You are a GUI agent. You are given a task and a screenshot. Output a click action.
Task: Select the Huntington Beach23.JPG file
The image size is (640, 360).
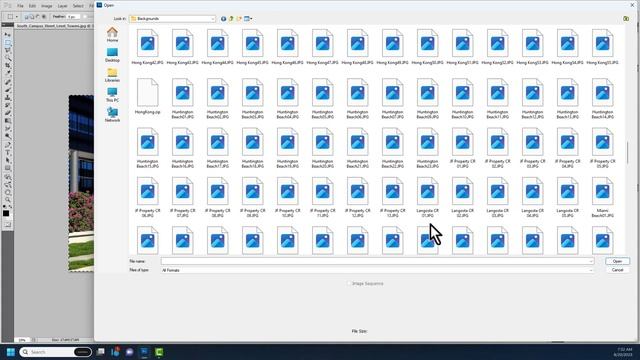tap(427, 148)
